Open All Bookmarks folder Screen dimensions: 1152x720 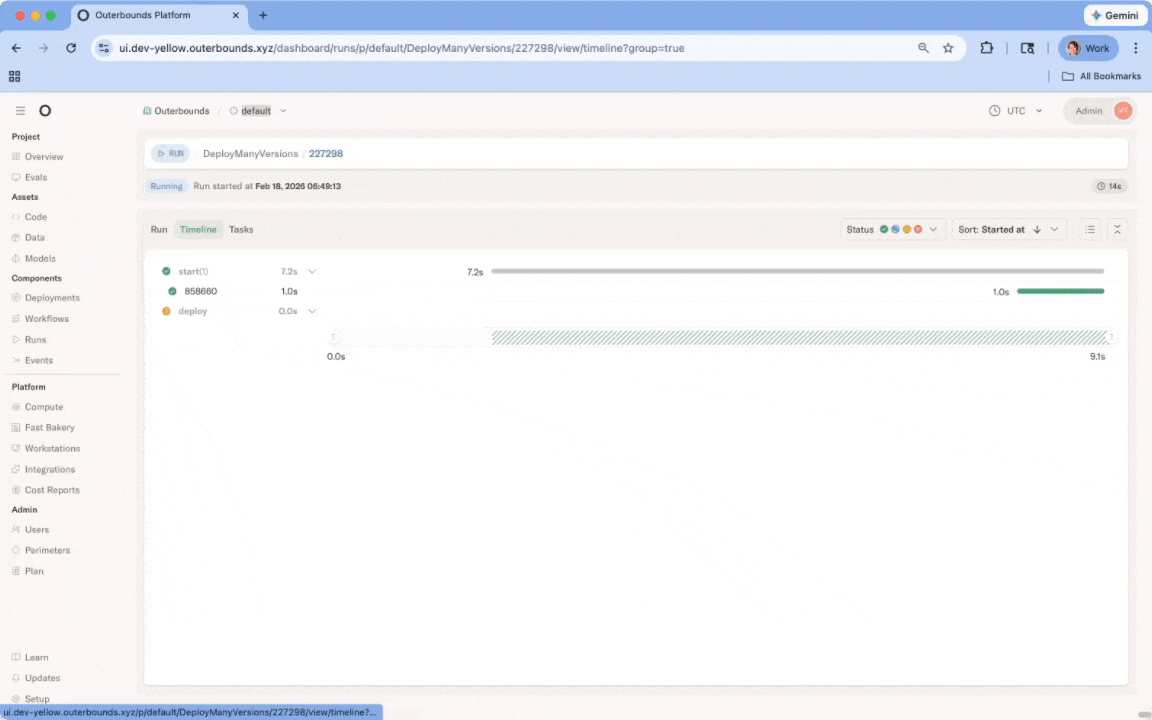point(1101,76)
